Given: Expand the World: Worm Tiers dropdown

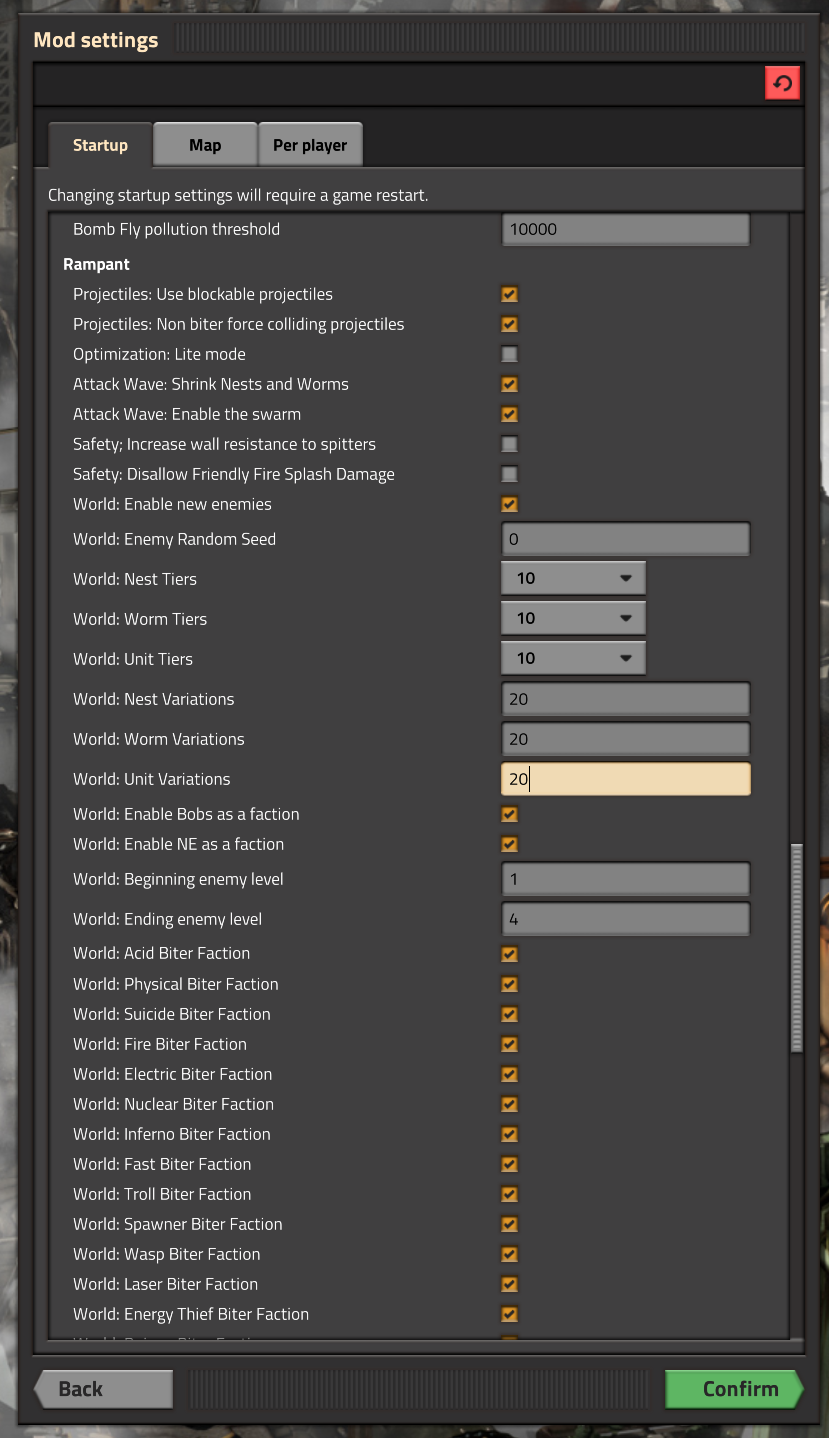Looking at the screenshot, I should (x=573, y=618).
